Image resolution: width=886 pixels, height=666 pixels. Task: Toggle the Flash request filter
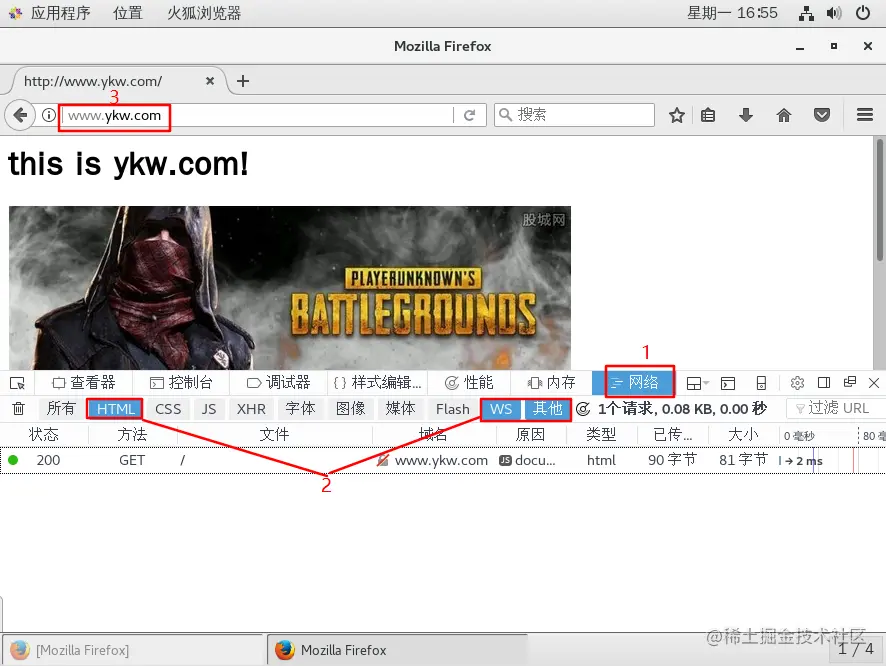click(453, 409)
